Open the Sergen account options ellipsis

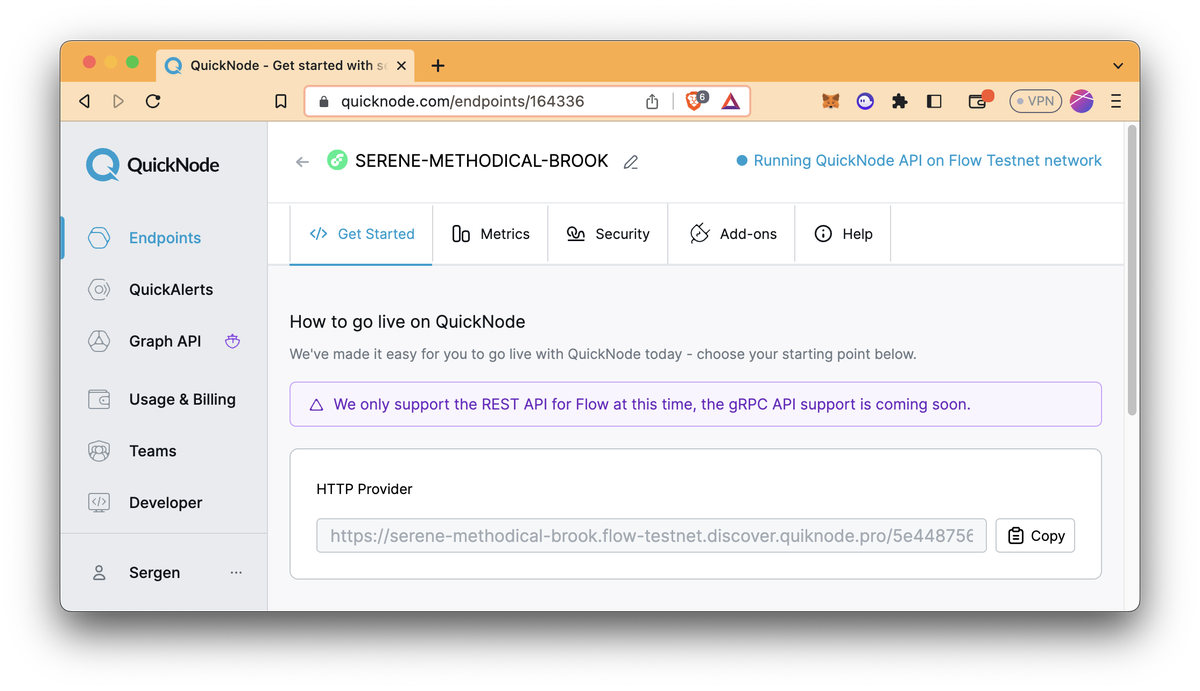coord(236,573)
